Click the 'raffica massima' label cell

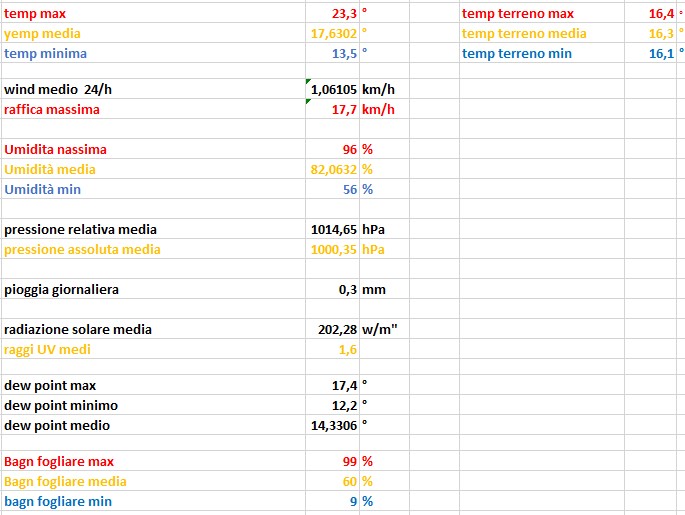[52, 109]
